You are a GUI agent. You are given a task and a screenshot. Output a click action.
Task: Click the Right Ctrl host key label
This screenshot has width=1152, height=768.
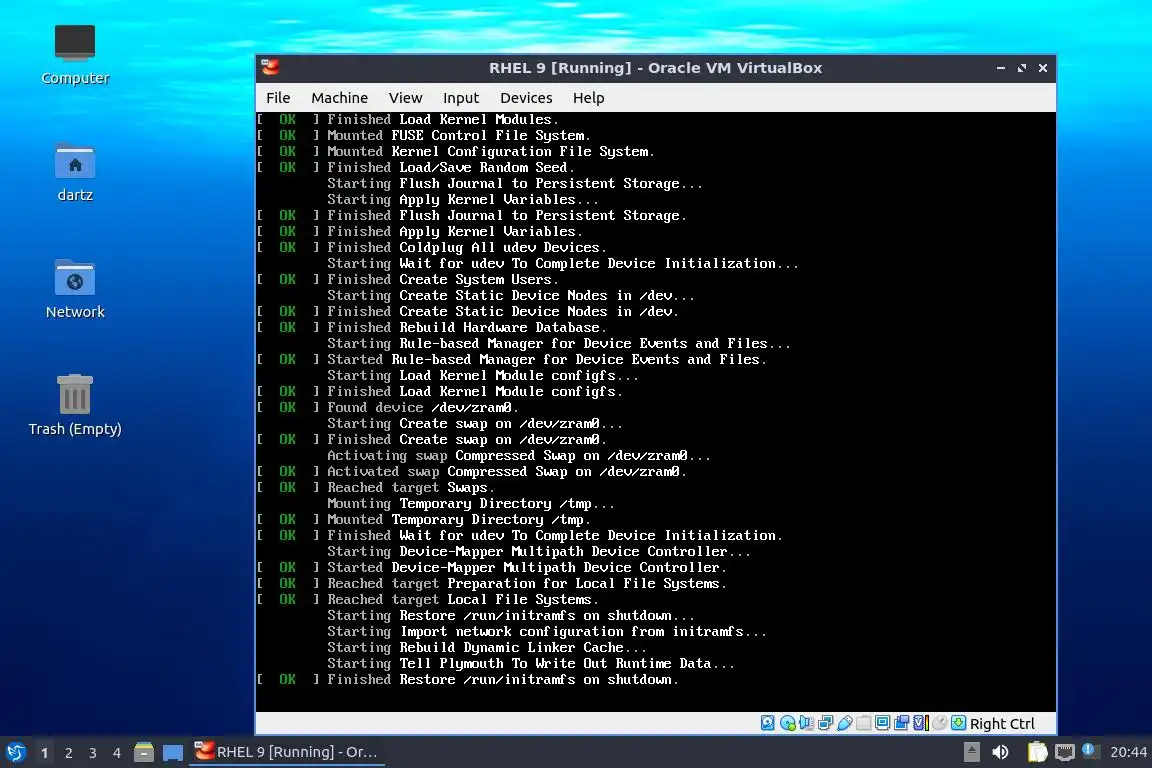(1002, 724)
